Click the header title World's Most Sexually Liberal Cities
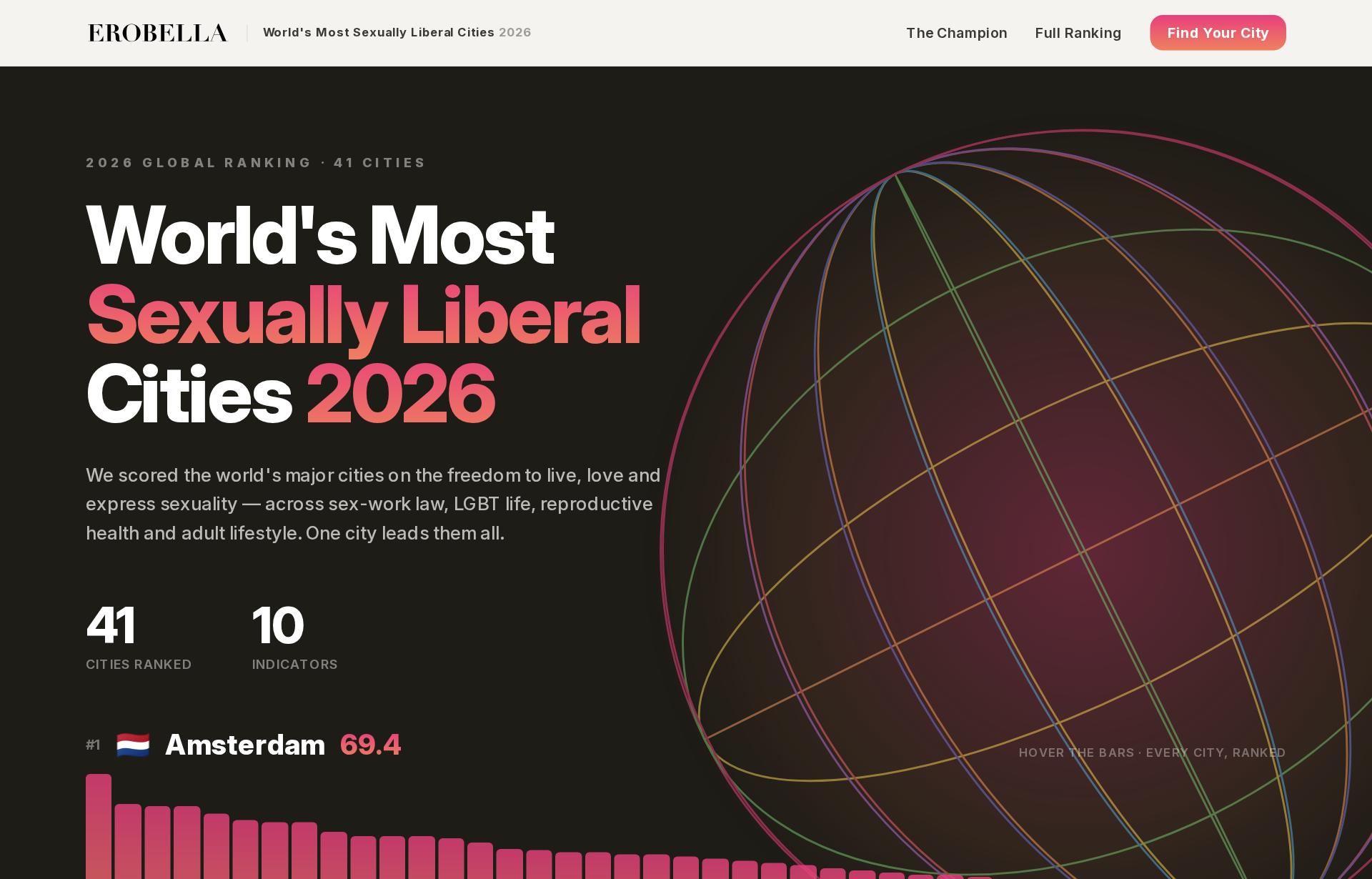Screen dimensions: 1372x879 pyautogui.click(x=379, y=32)
